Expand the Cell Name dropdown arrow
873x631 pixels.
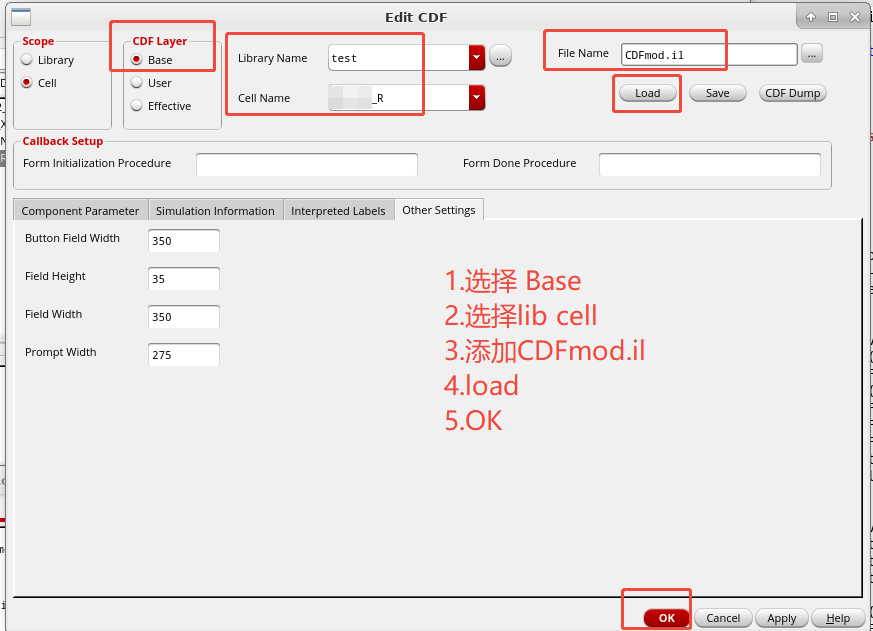477,97
